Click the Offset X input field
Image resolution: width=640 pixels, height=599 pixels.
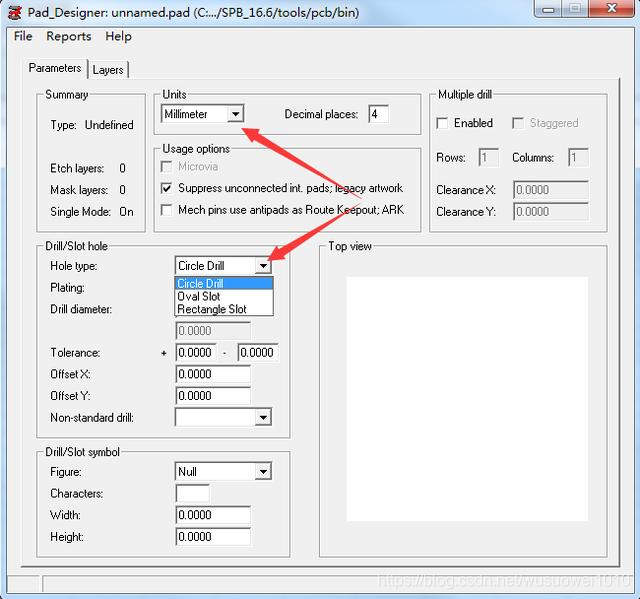coord(212,374)
